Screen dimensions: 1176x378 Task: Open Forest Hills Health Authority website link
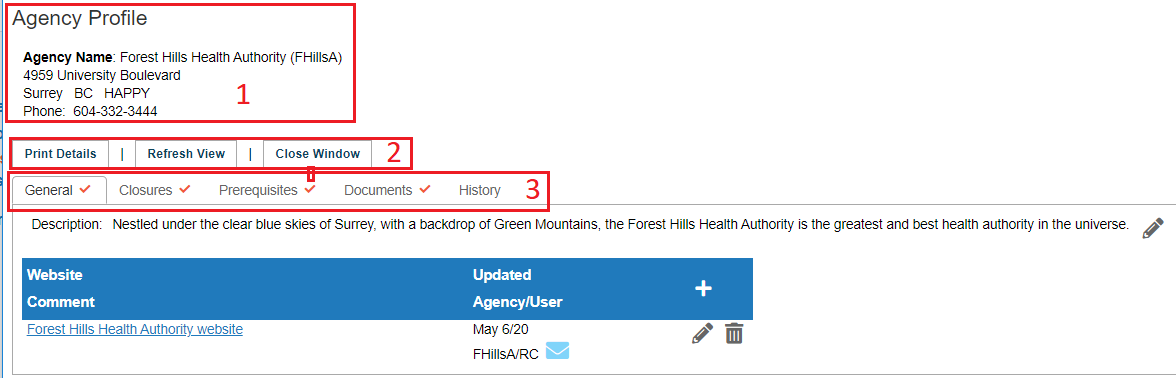[x=135, y=328]
